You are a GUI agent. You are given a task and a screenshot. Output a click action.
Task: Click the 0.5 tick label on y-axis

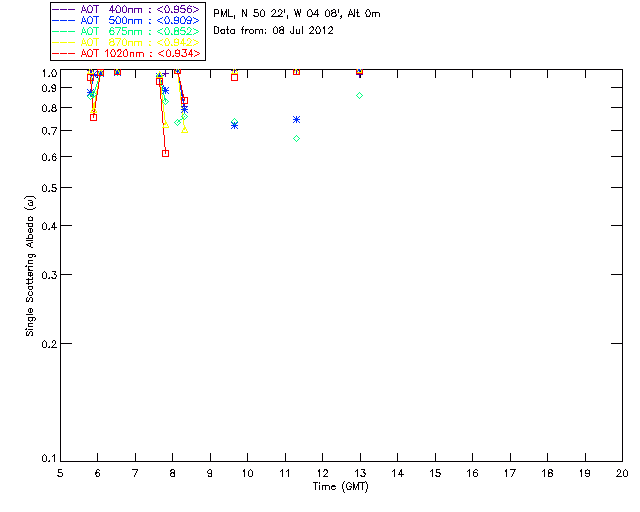click(x=45, y=188)
